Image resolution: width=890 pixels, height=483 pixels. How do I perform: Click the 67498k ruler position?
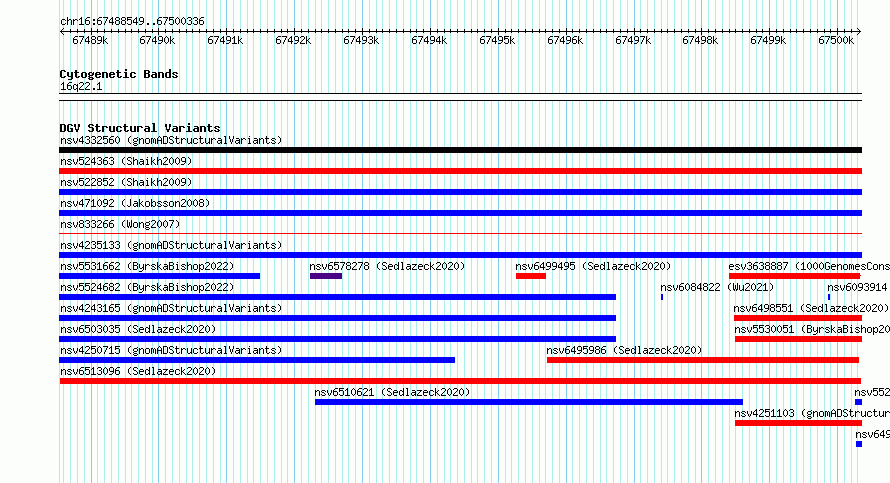click(700, 40)
